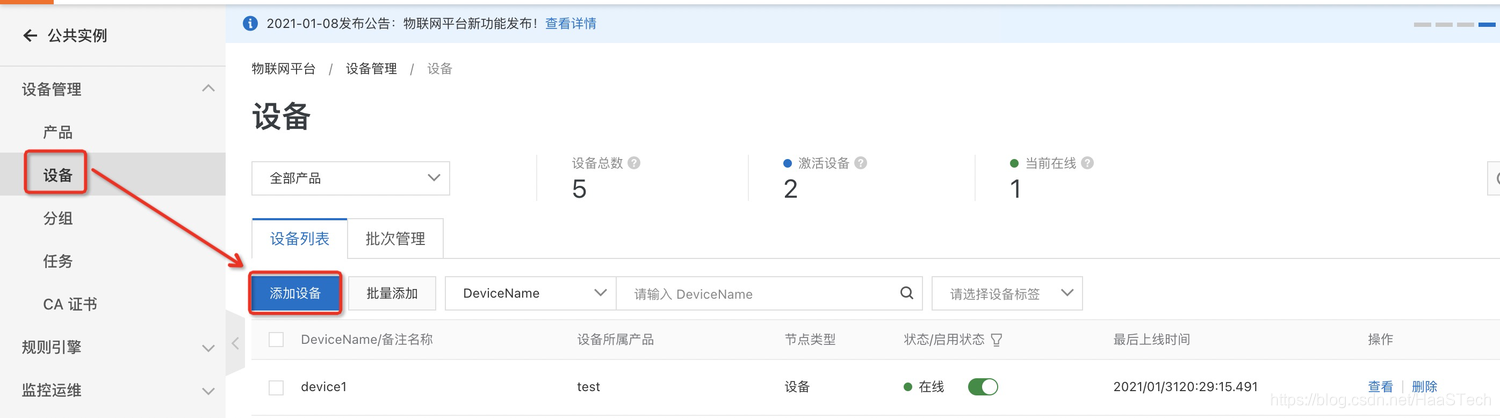Collapse the sidebar with the handle arrow
The image size is (1500, 418).
(x=236, y=343)
